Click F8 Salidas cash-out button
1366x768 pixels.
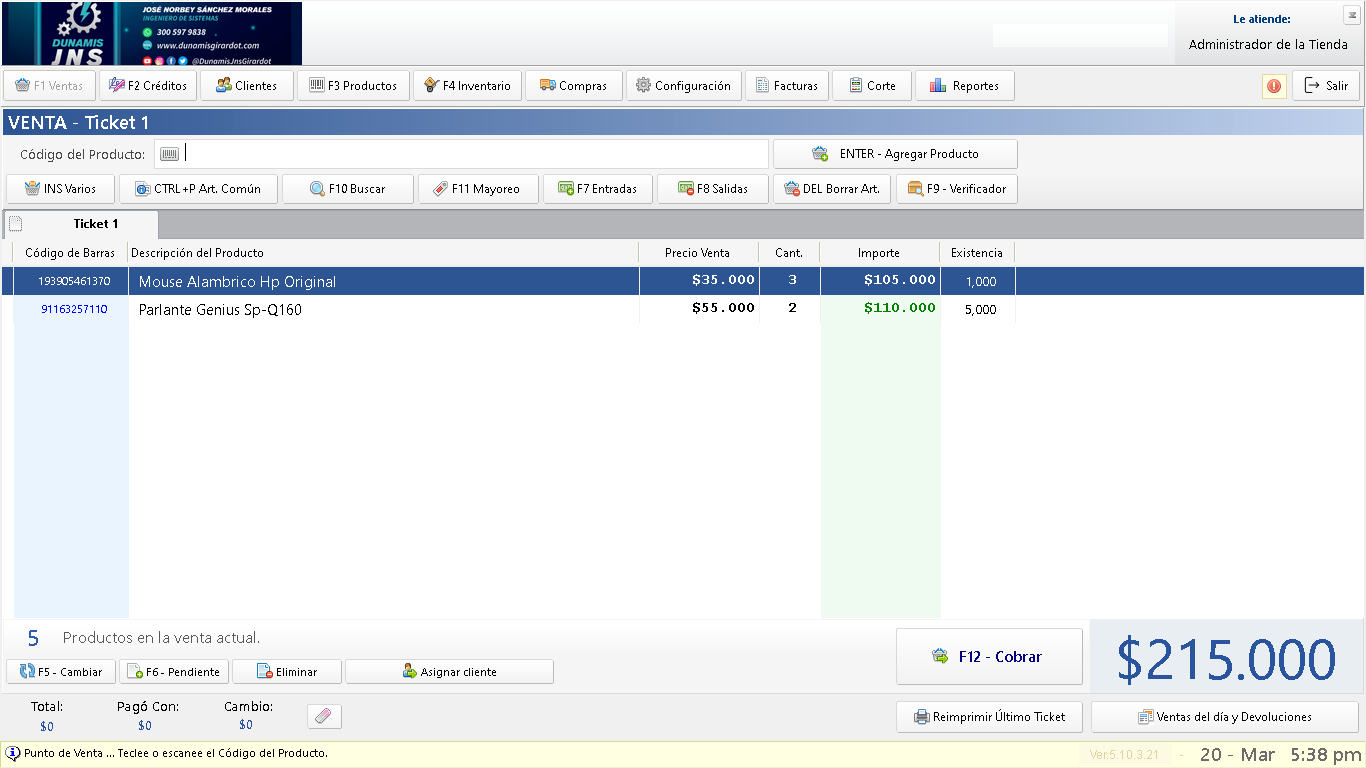click(713, 189)
